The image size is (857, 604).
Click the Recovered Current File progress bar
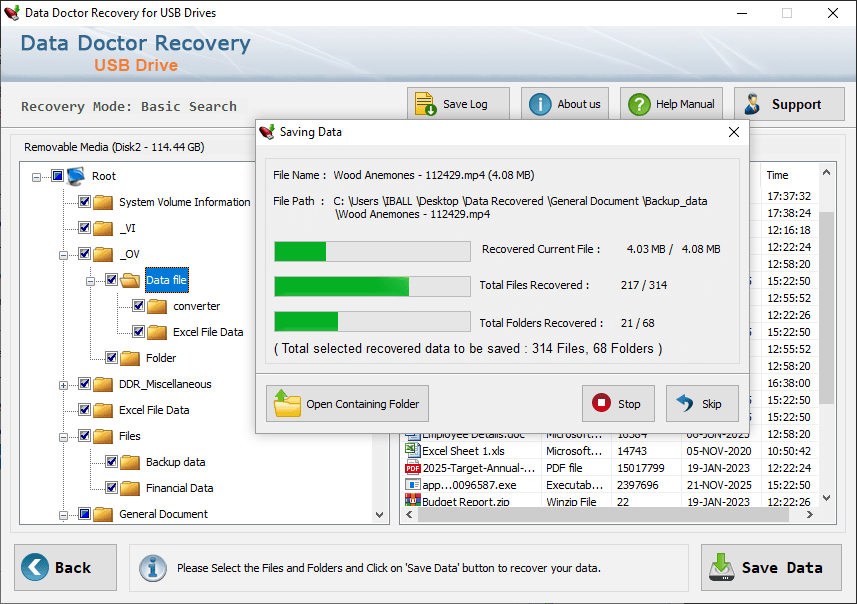pyautogui.click(x=372, y=251)
